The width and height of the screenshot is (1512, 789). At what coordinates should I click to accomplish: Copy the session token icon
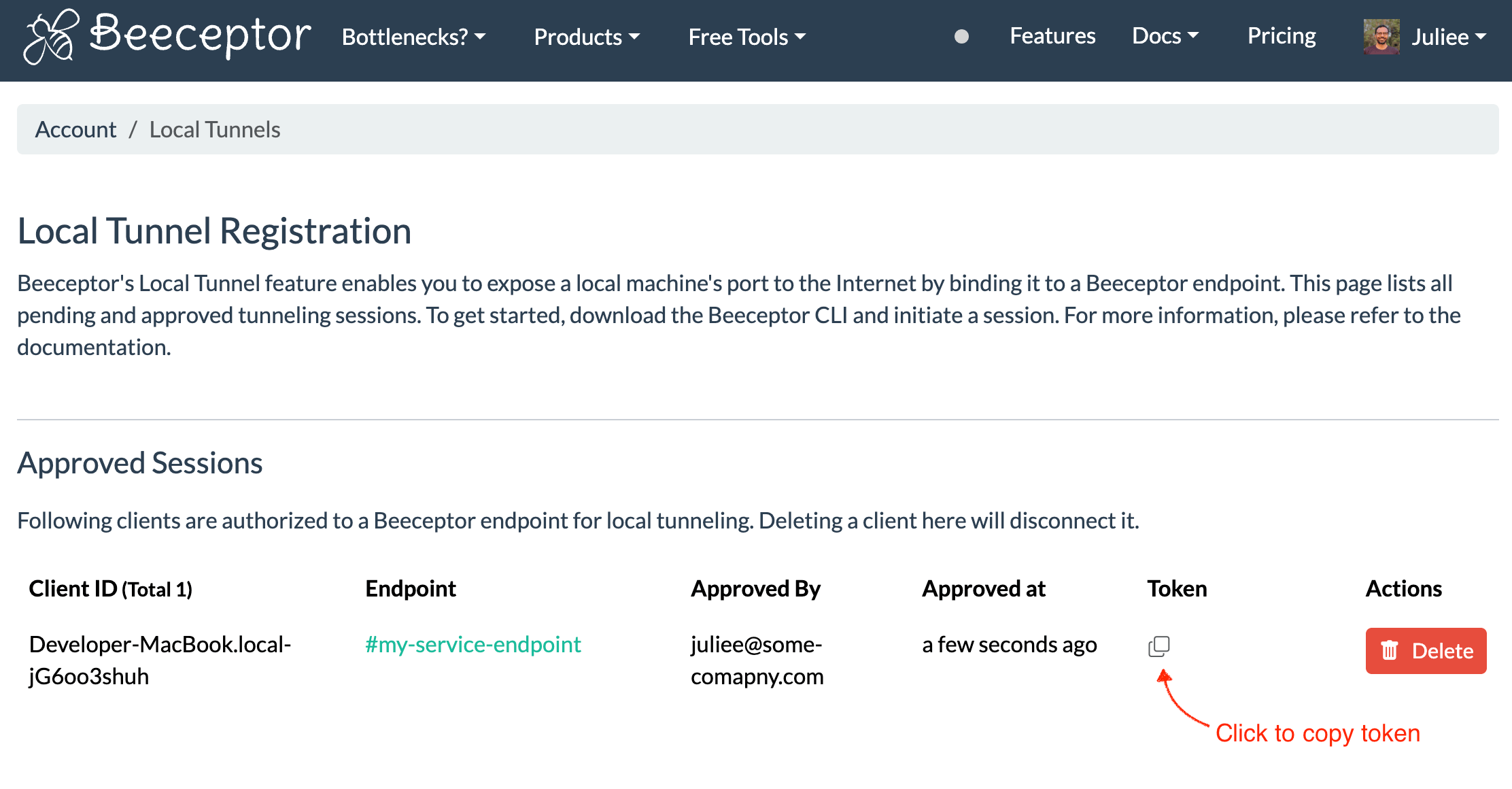coord(1158,646)
